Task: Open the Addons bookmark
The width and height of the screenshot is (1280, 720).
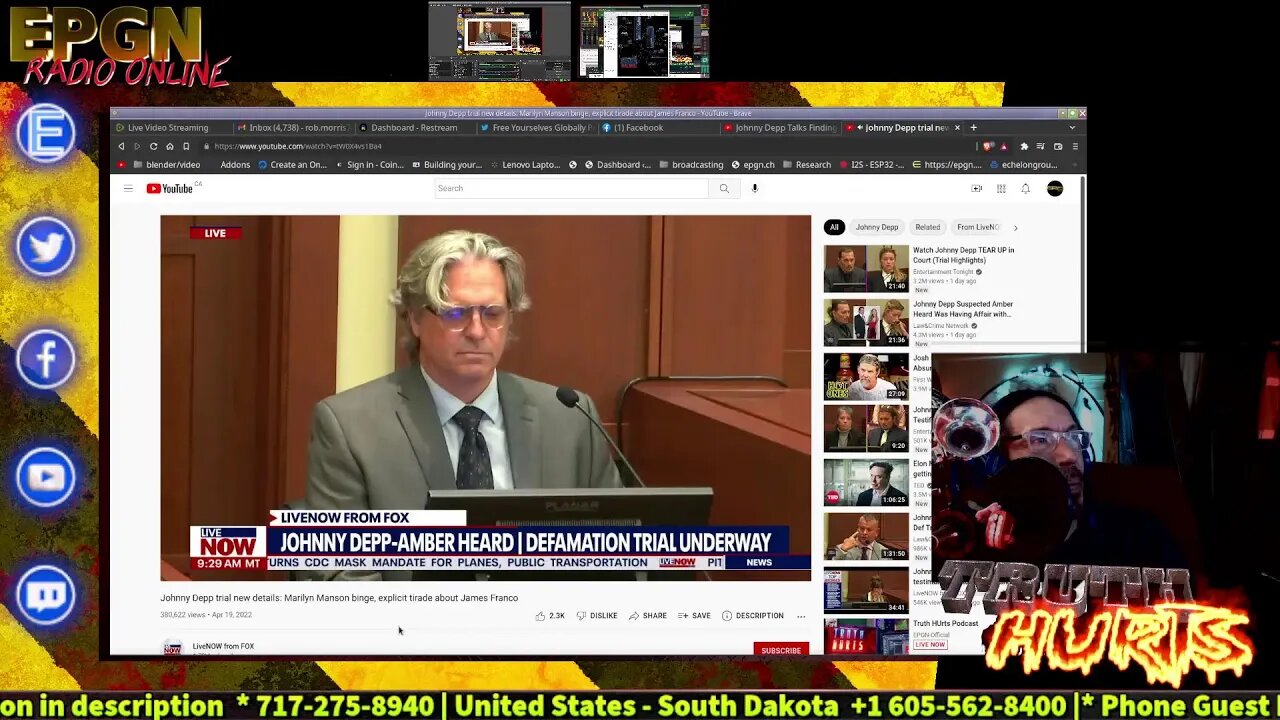Action: coord(235,165)
